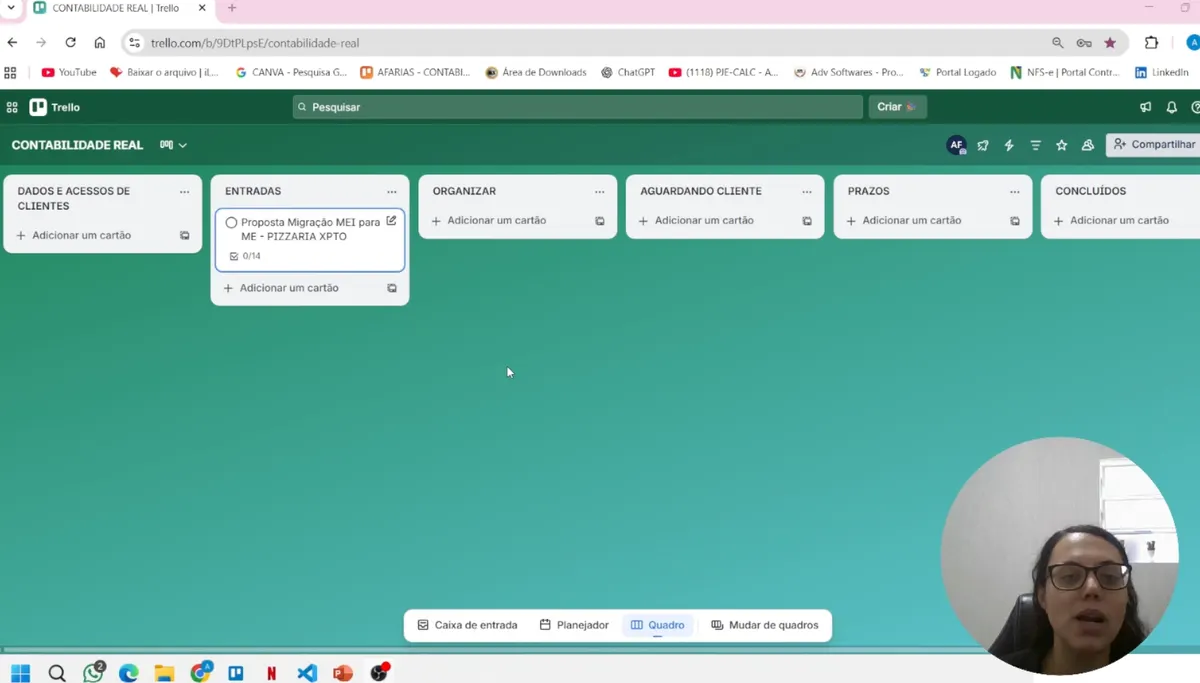Open Microsoft Edge from the taskbar
Viewport: 1200px width, 683px height.
pos(129,673)
